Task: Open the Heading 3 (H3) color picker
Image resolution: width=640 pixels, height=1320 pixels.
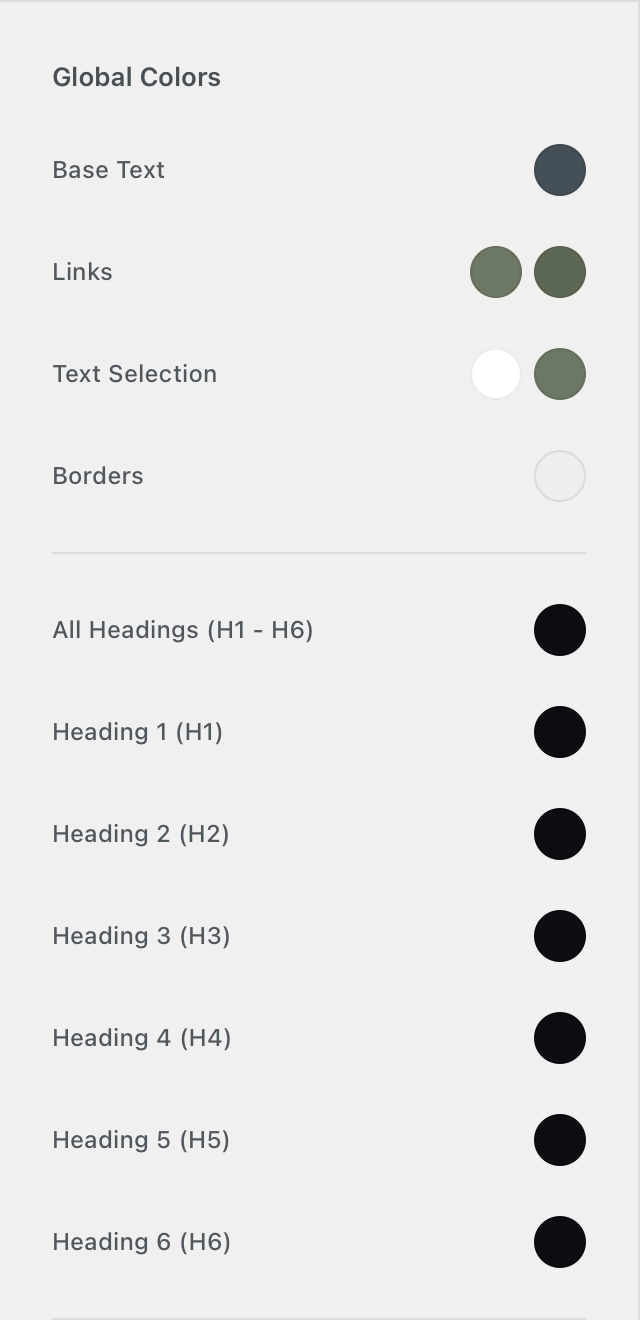Action: click(559, 936)
